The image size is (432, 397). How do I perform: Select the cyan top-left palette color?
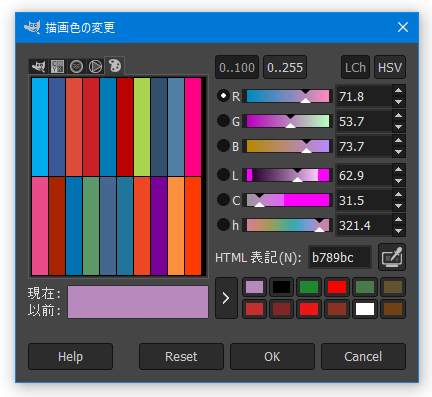tap(40, 127)
